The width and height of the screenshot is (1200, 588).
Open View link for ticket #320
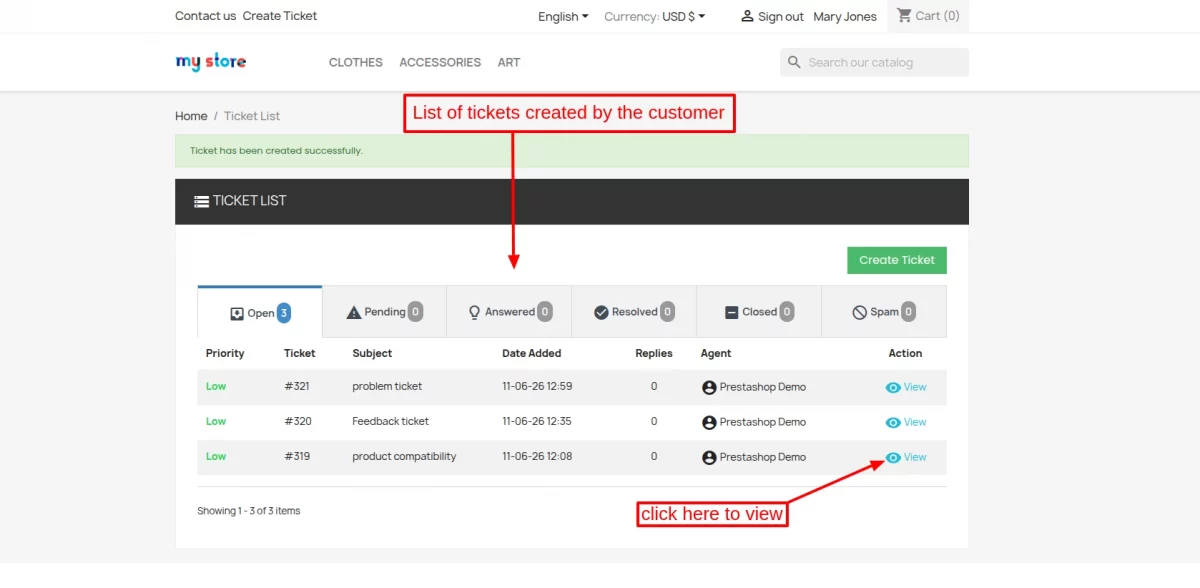[915, 422]
